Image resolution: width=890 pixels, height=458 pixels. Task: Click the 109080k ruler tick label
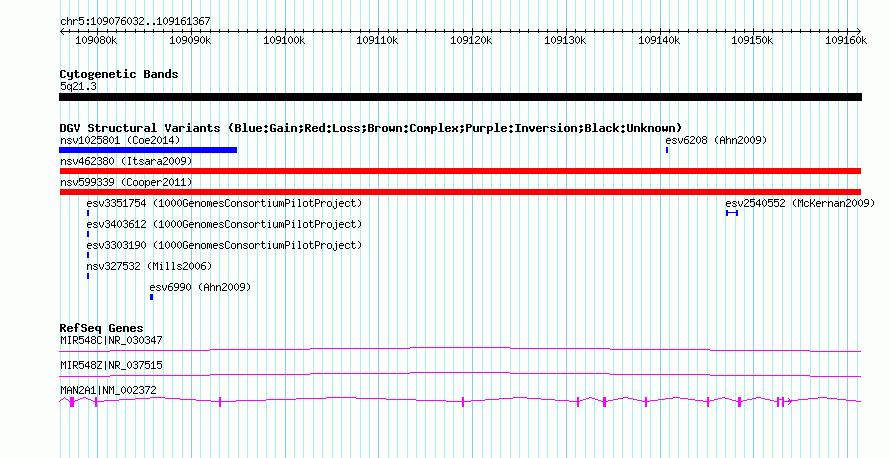point(96,40)
